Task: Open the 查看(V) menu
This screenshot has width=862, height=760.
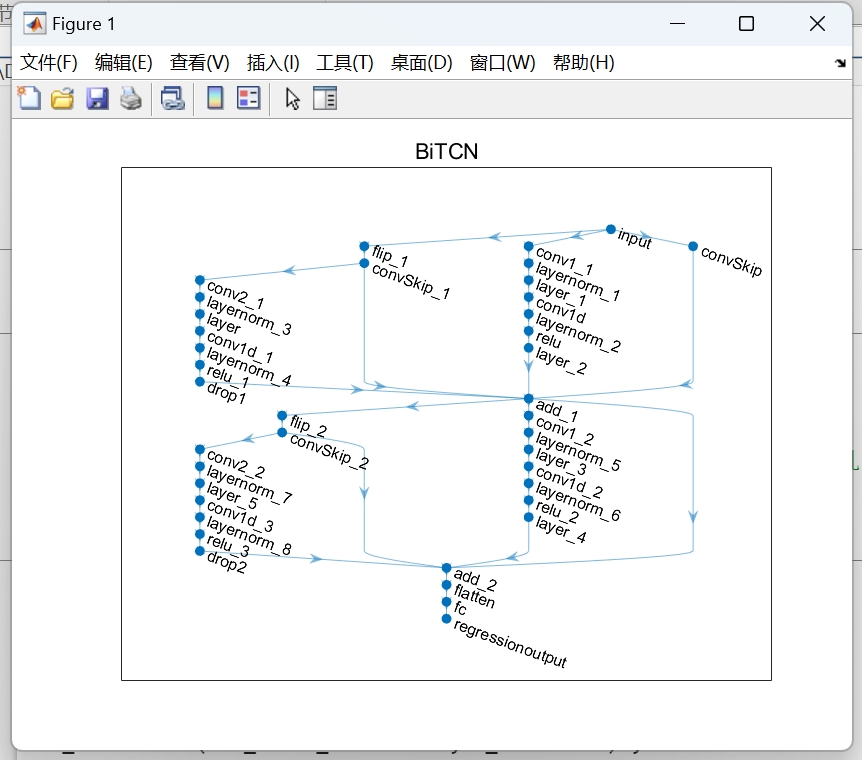Action: (x=199, y=62)
